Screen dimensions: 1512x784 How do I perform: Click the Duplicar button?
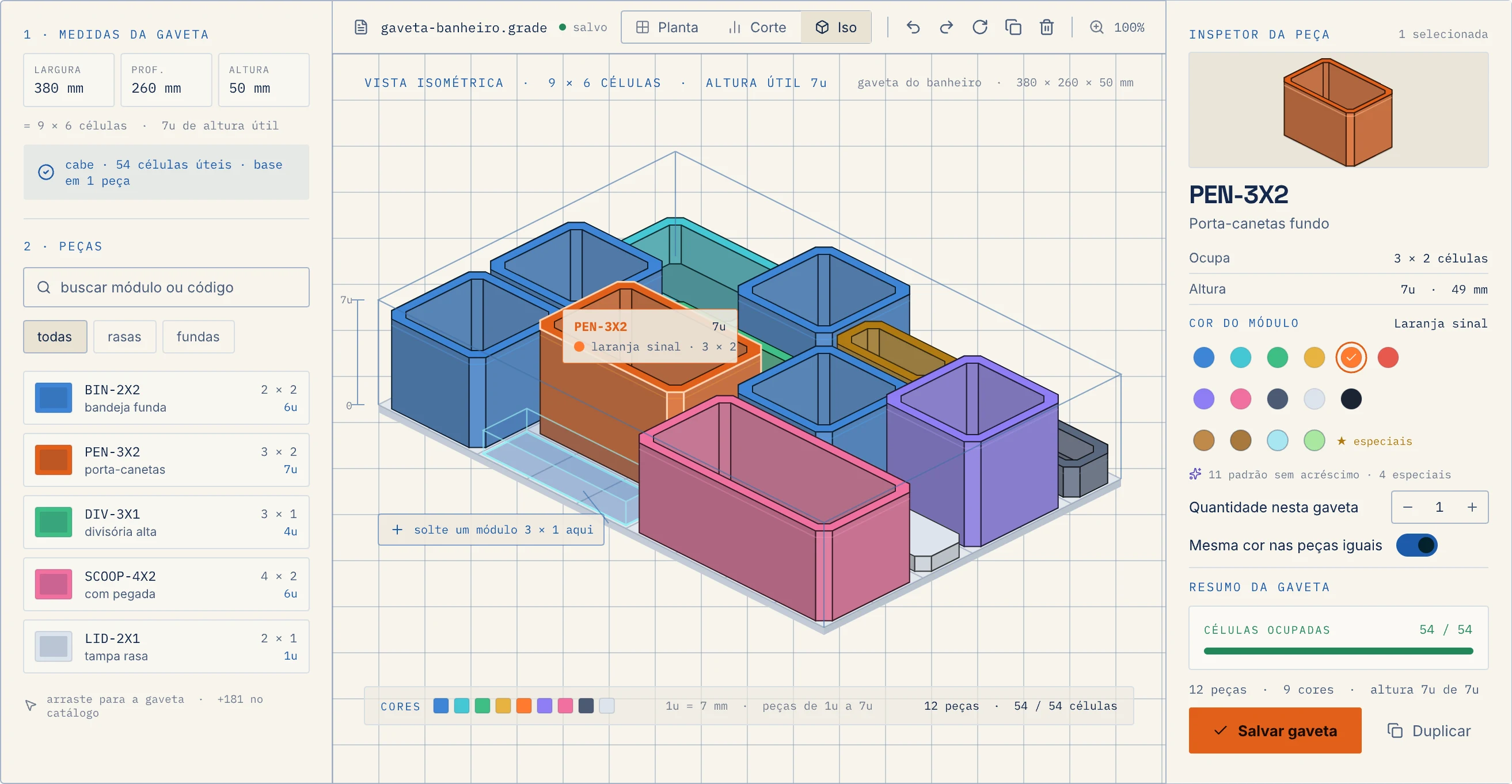(x=1430, y=730)
